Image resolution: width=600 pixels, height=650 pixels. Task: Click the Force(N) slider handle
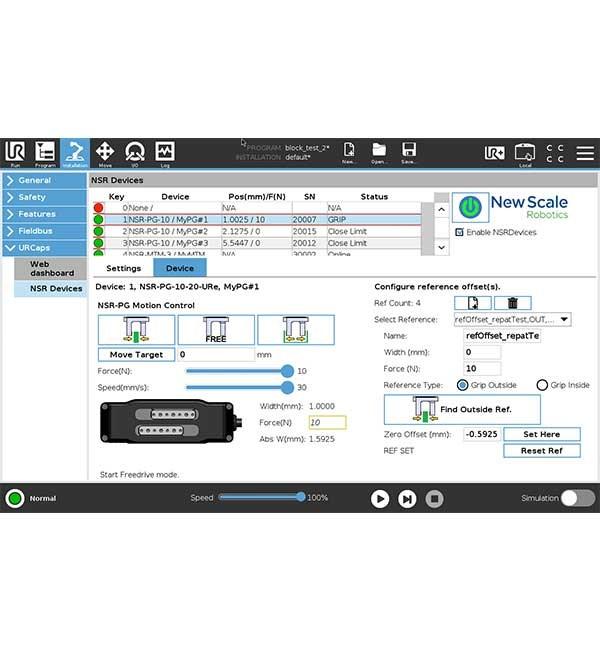point(288,371)
